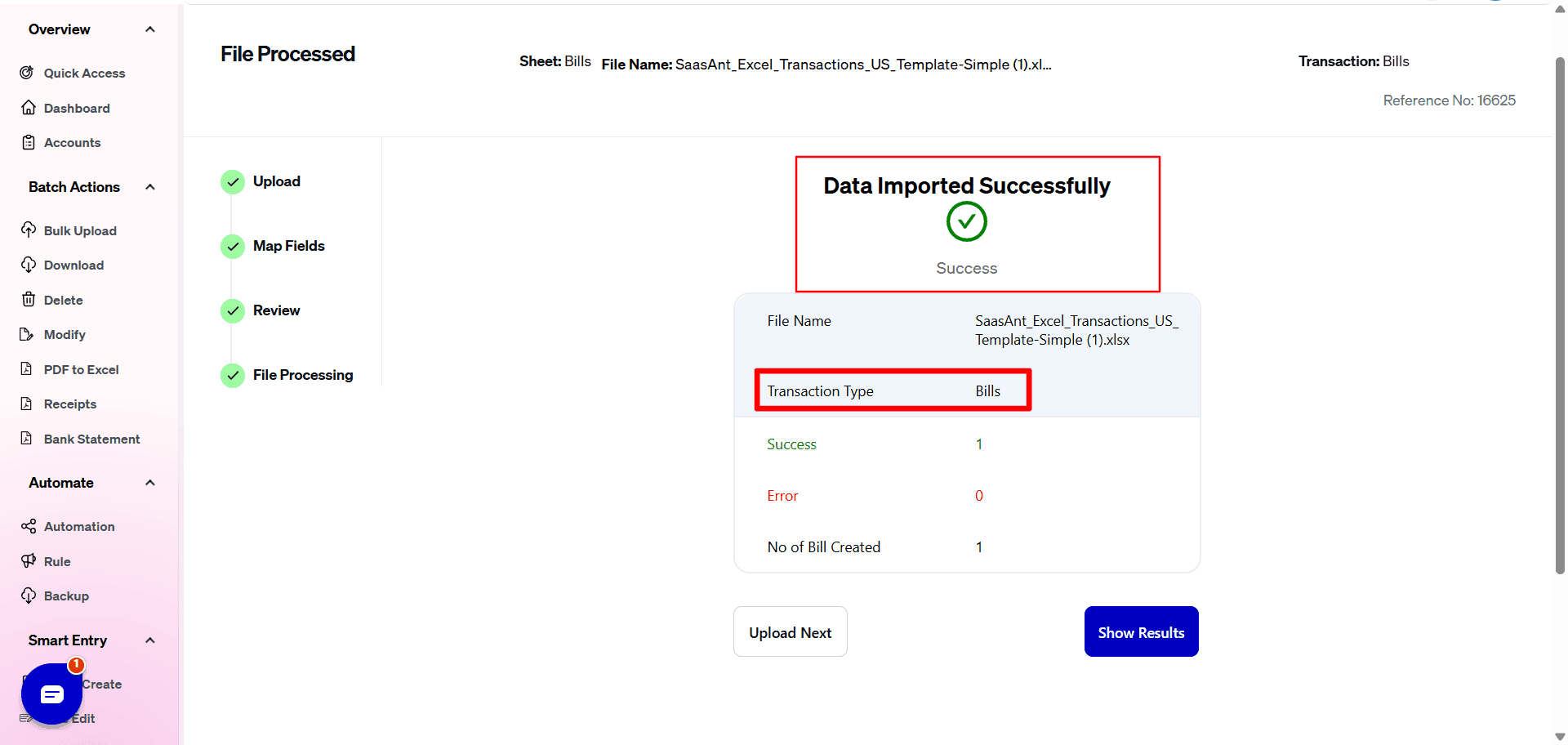Viewport: 1568px width, 745px height.
Task: Click Transaction: Bills header text
Action: (x=1354, y=61)
